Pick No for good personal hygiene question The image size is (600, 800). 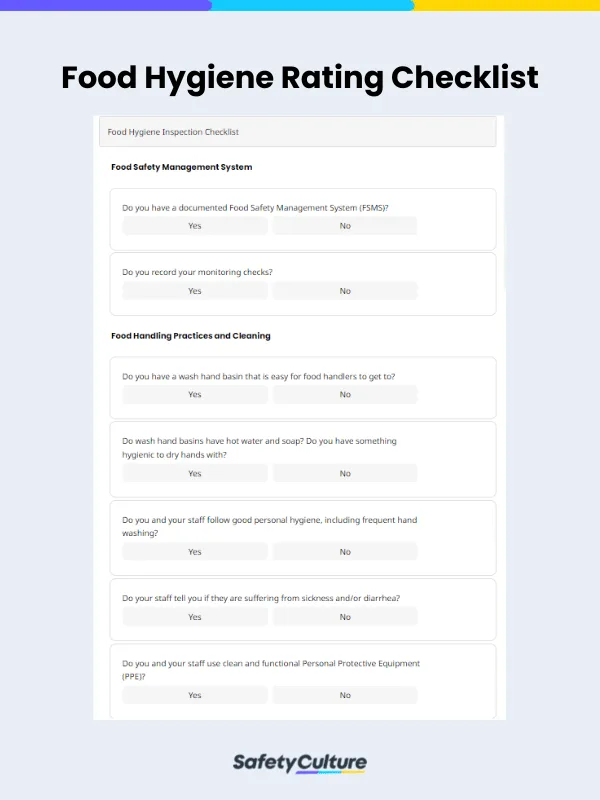click(x=345, y=552)
